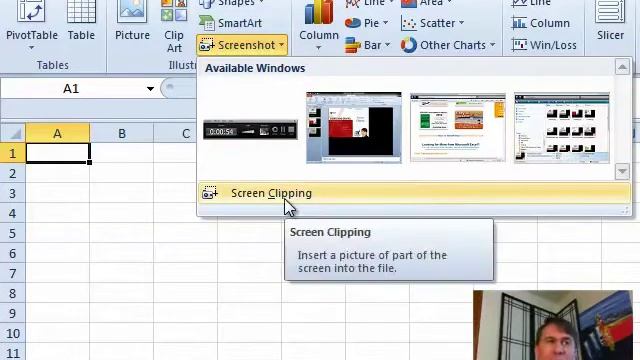
Task: Select the web browser window thumbnail
Action: [x=458, y=127]
